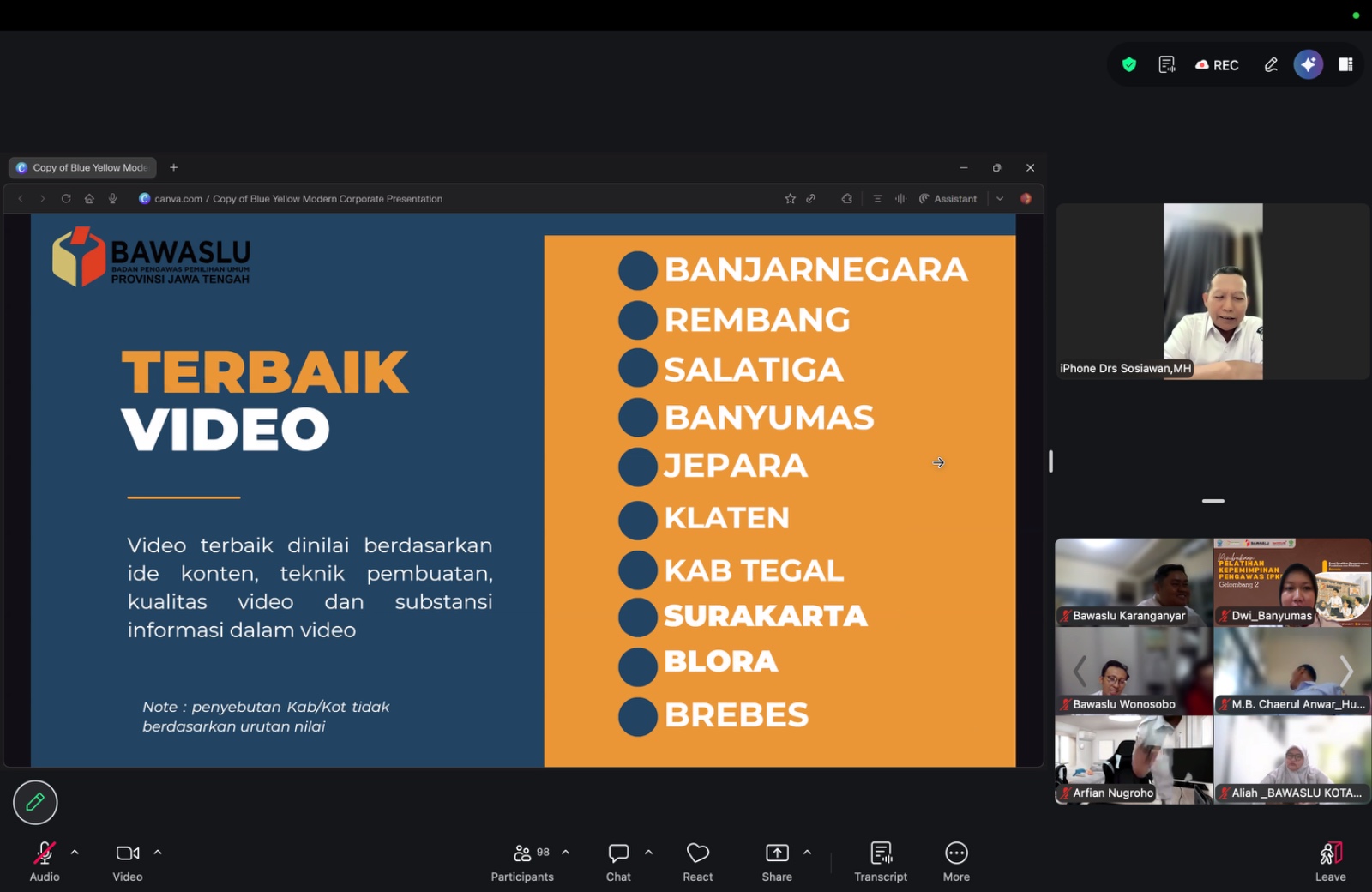Expand the Participants options caret
Screen dimensions: 1372x892
(566, 853)
